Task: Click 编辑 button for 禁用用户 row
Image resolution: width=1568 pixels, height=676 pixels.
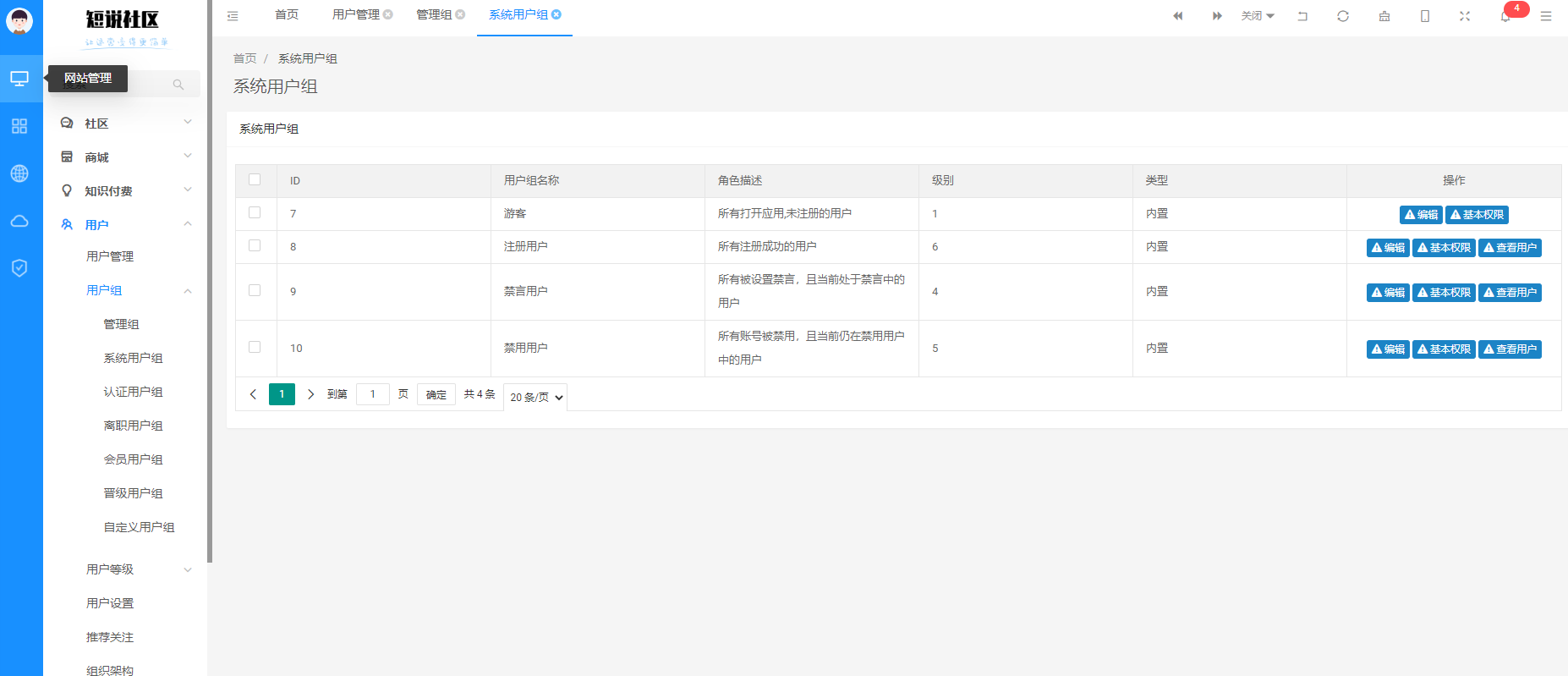Action: coord(1388,349)
